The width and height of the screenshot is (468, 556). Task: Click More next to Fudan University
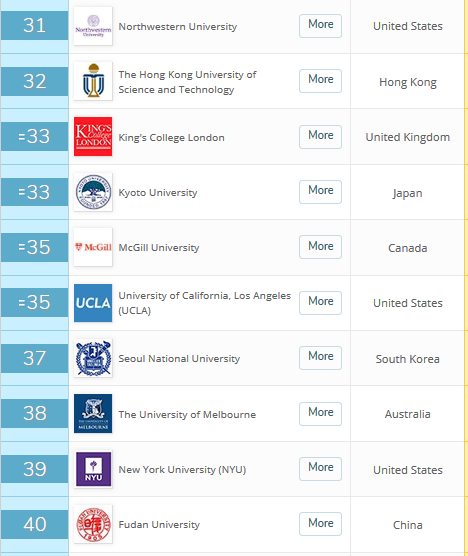tap(321, 524)
